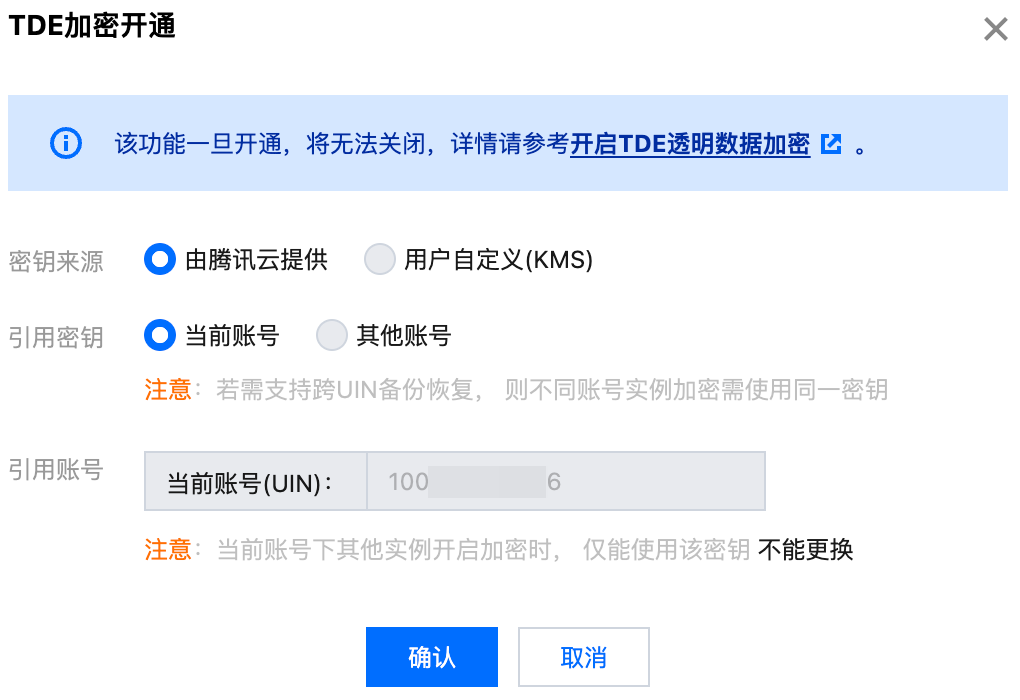Click the 密钥来源 label
The height and width of the screenshot is (700, 1020).
point(56,261)
